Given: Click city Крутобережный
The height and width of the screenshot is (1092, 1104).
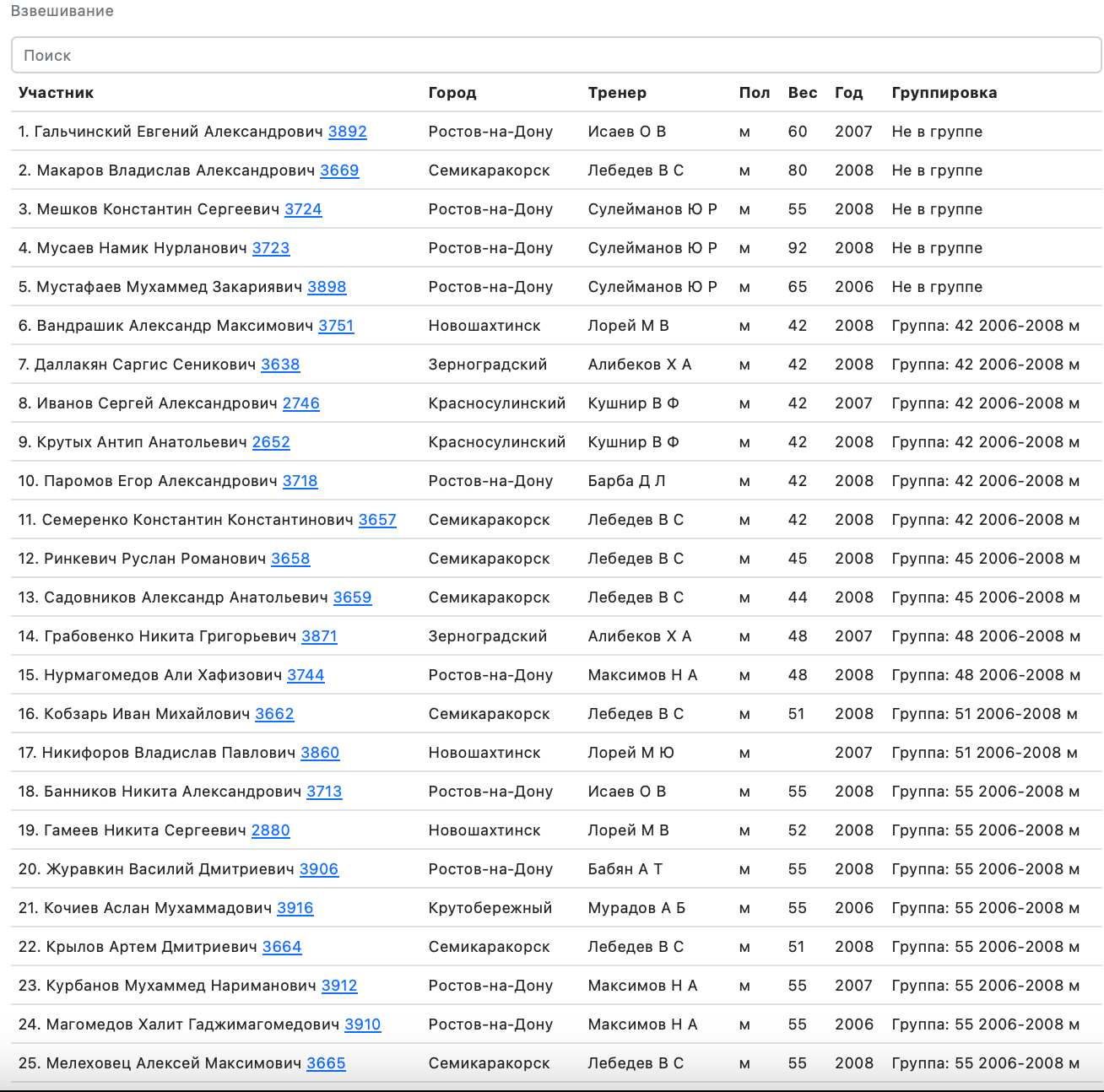Looking at the screenshot, I should [x=490, y=908].
